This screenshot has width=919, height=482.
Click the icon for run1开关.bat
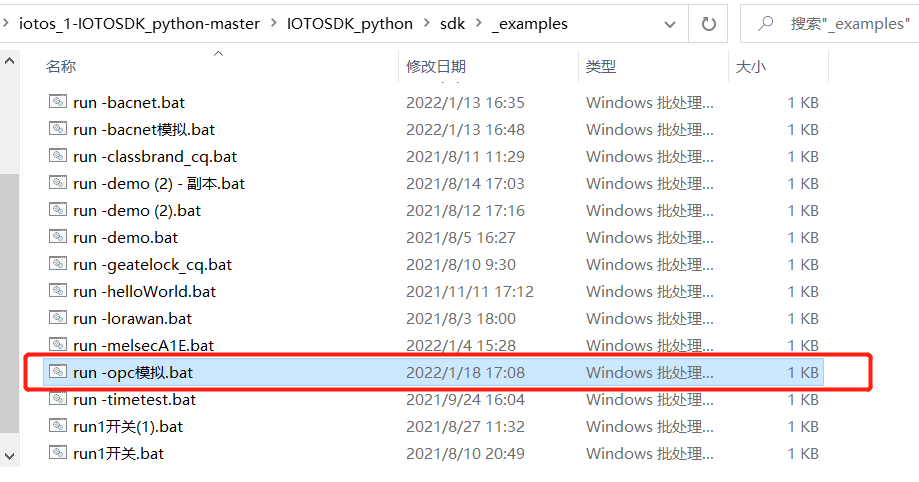click(x=59, y=453)
